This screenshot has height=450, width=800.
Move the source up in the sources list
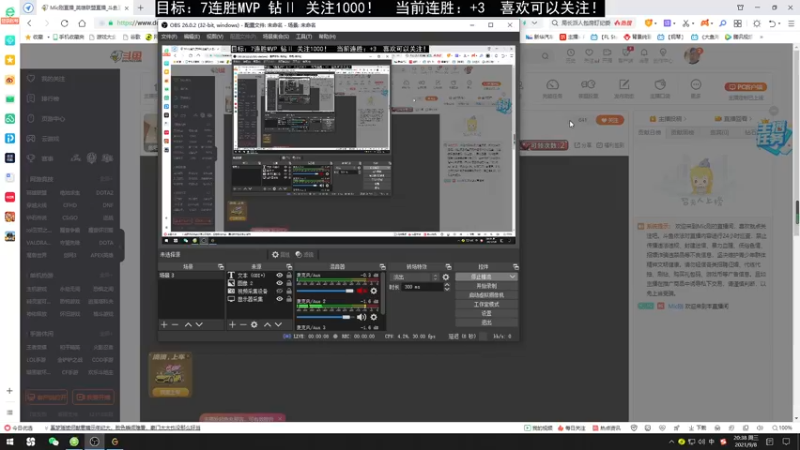267,324
